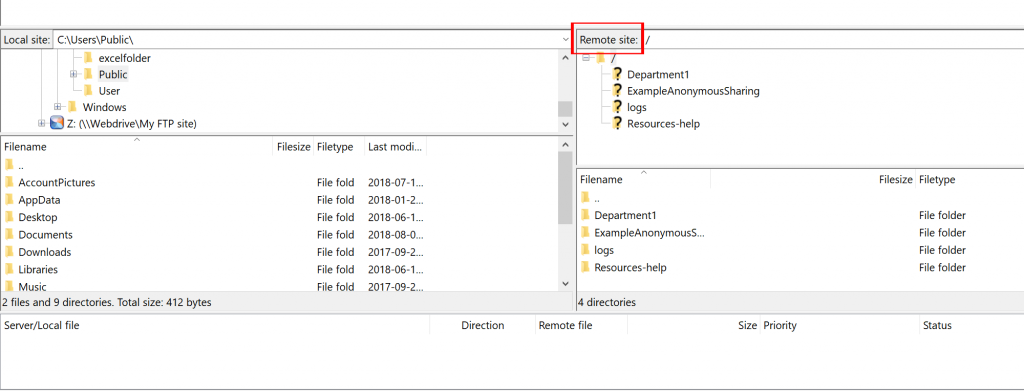Click the '2 files and 9 directories' status text

pyautogui.click(x=107, y=302)
